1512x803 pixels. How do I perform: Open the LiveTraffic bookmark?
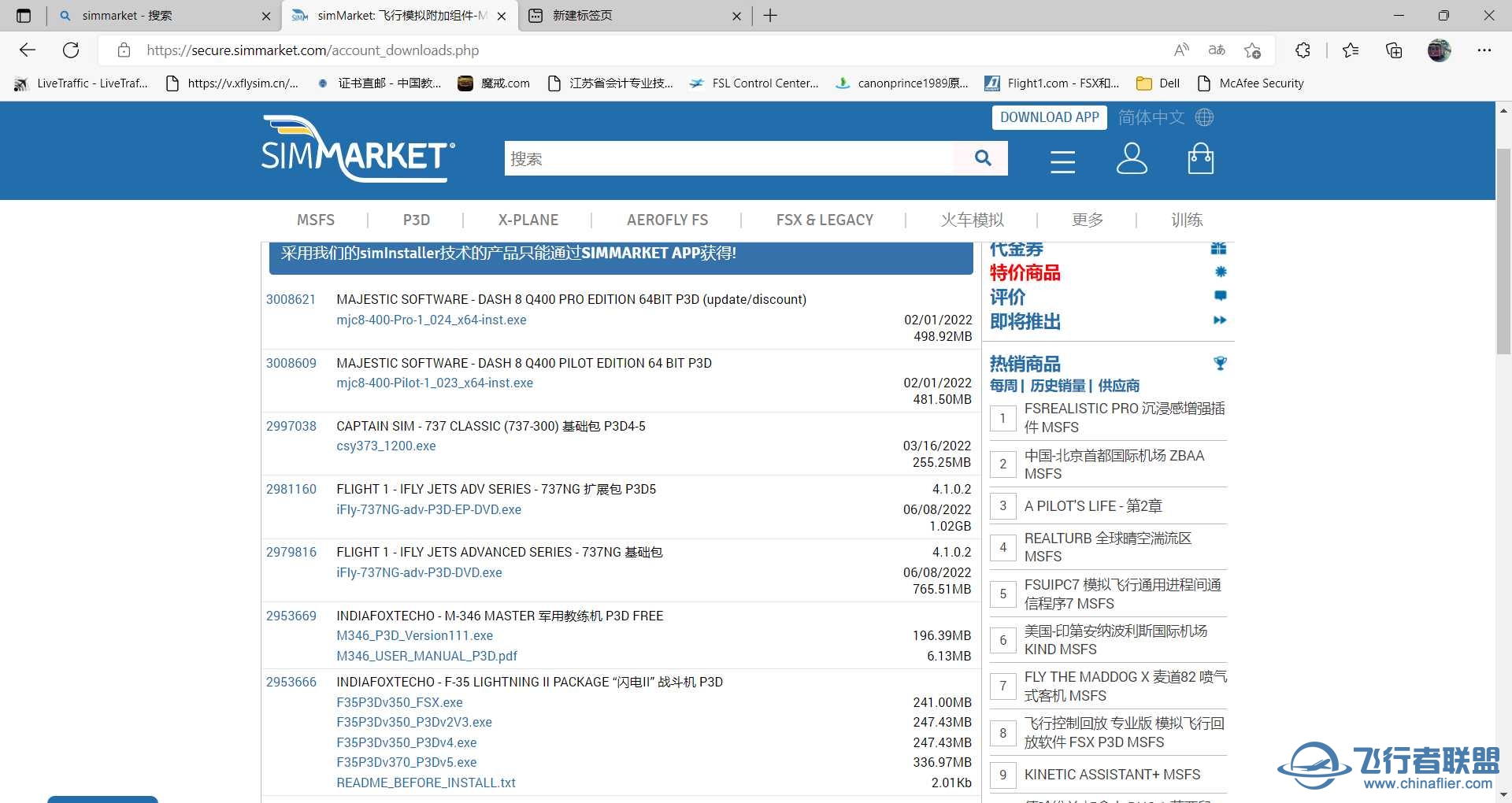click(x=81, y=83)
